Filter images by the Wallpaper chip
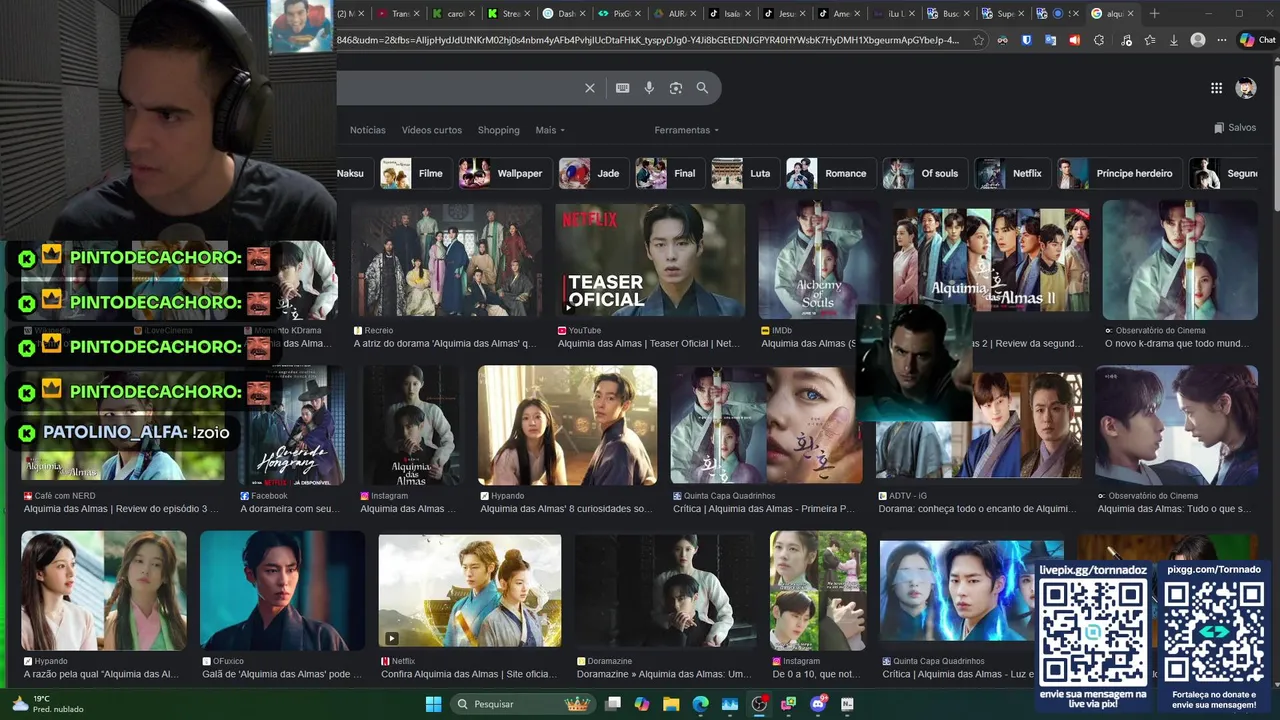1280x720 pixels. click(503, 173)
